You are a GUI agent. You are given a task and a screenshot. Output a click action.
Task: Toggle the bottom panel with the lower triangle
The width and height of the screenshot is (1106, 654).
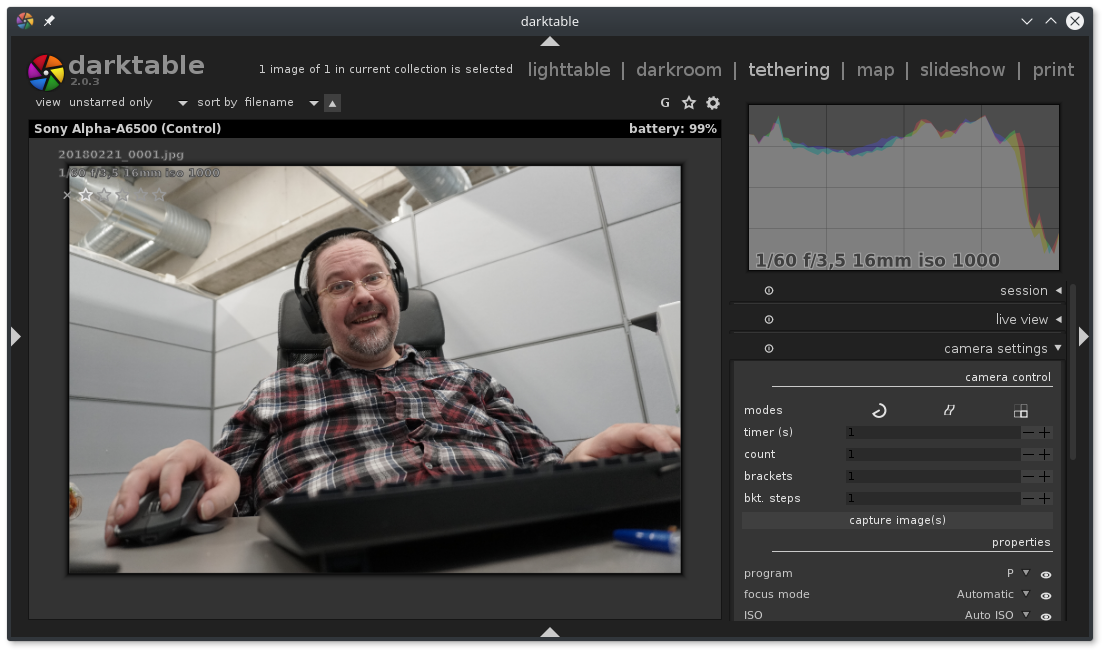pyautogui.click(x=549, y=632)
